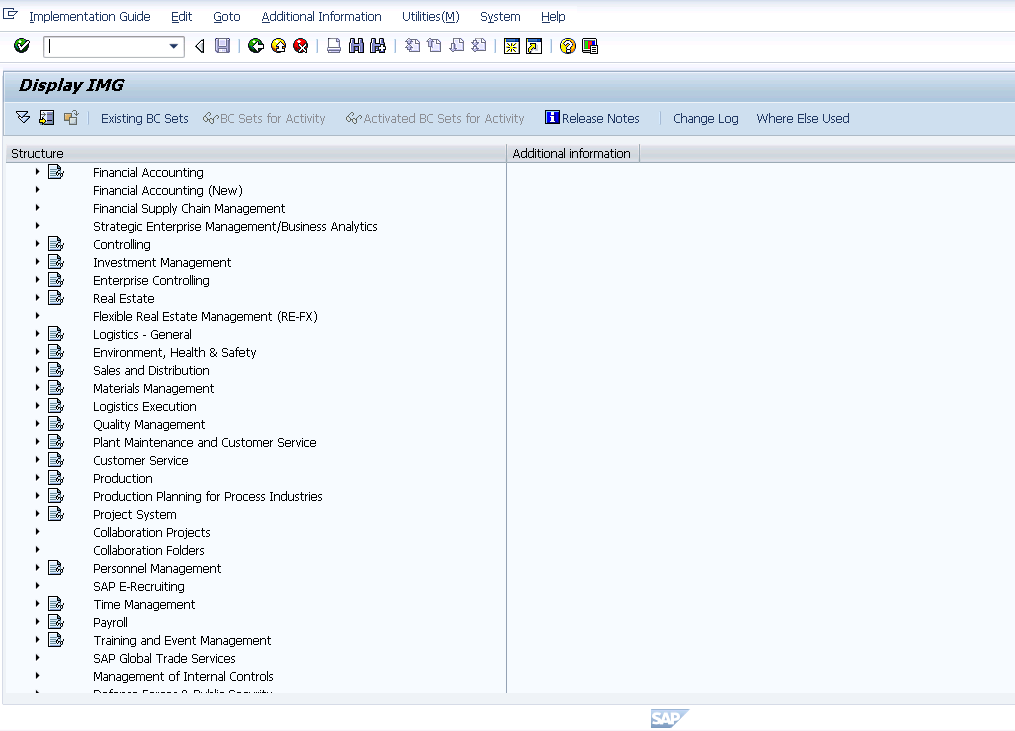Expand the Quality Management node
The image size is (1015, 731).
(38, 423)
